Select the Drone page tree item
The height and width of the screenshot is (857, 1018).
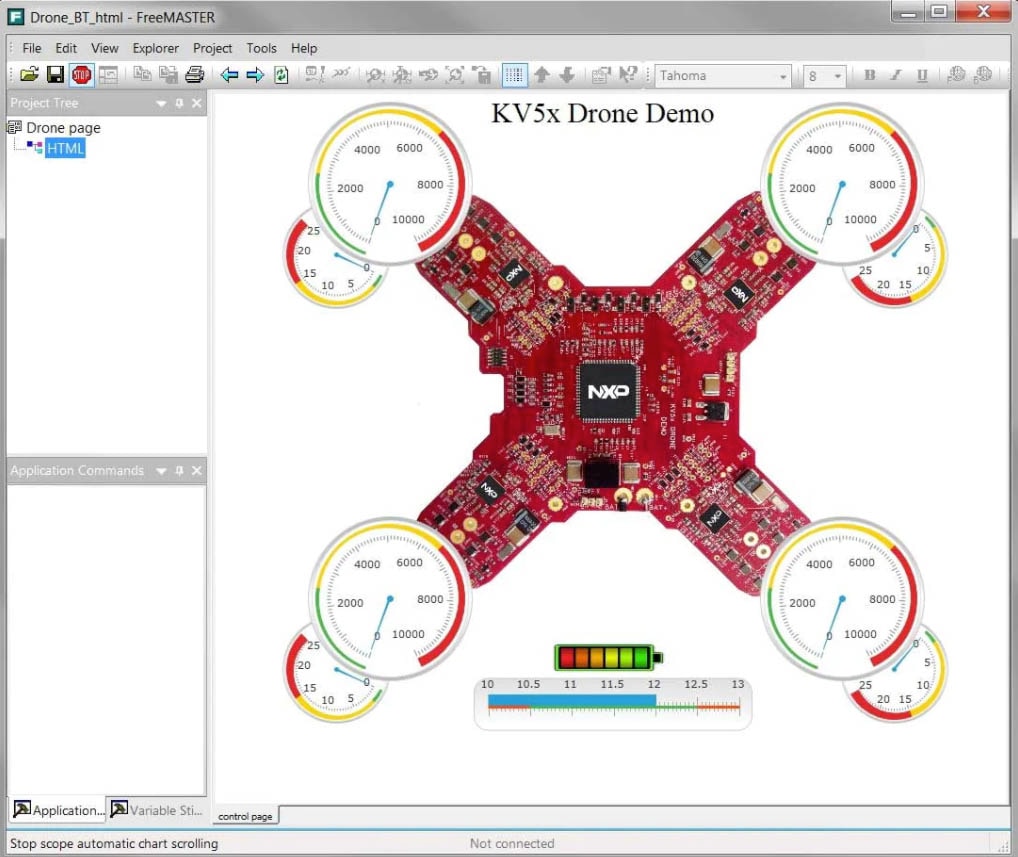63,128
